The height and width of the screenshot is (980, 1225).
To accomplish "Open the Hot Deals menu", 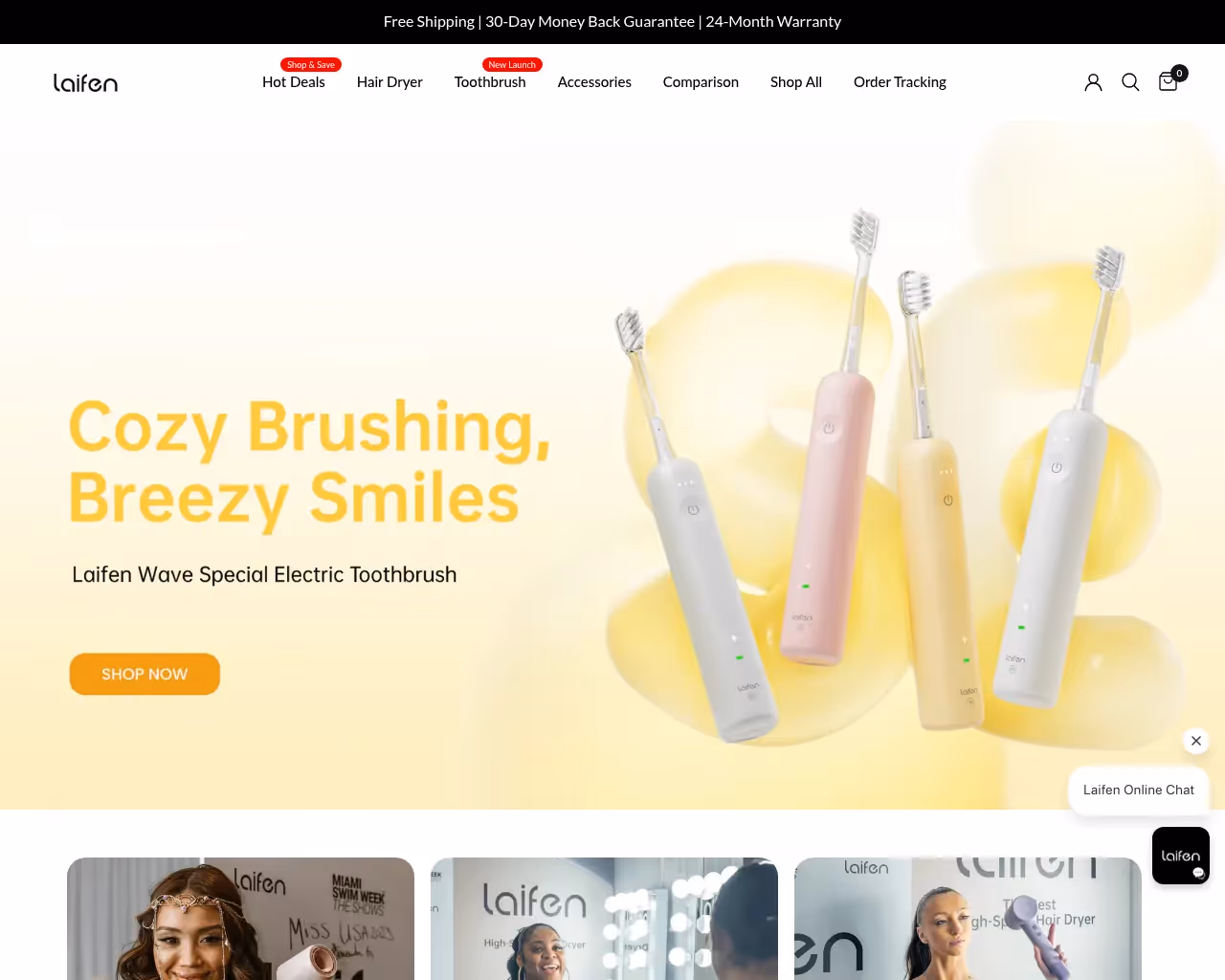I will (x=294, y=82).
